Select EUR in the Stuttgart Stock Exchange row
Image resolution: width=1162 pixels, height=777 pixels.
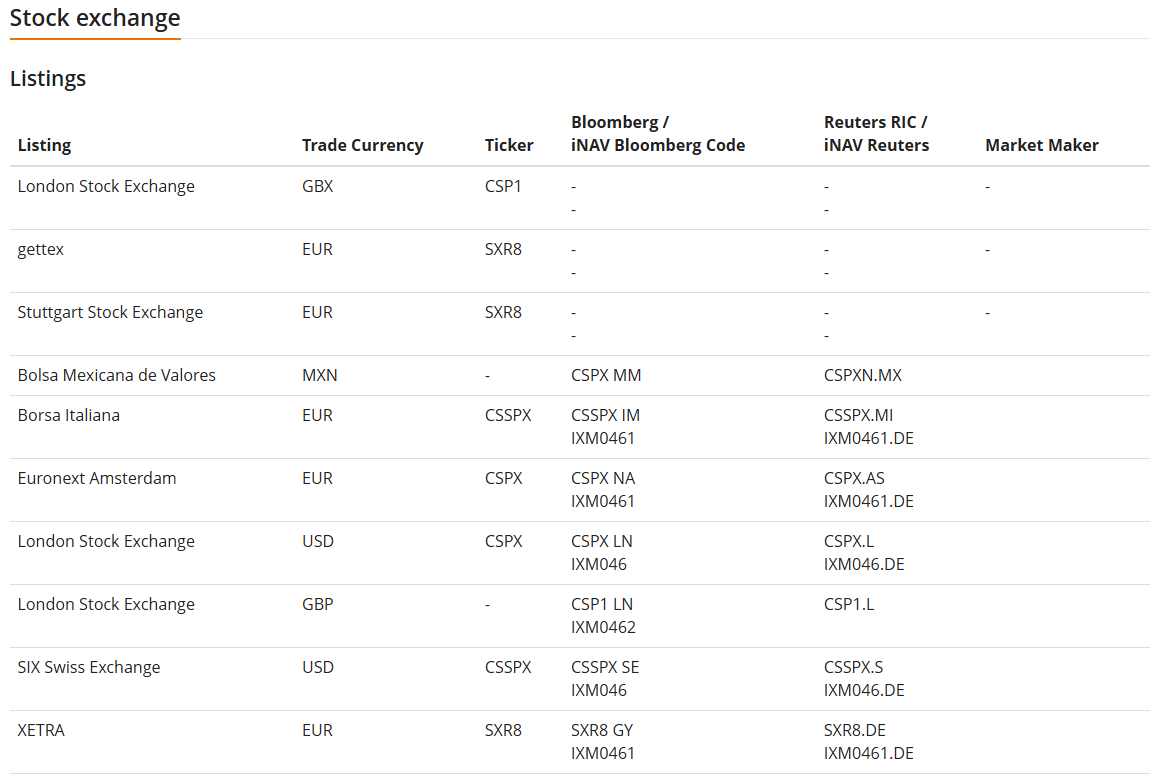tap(317, 312)
